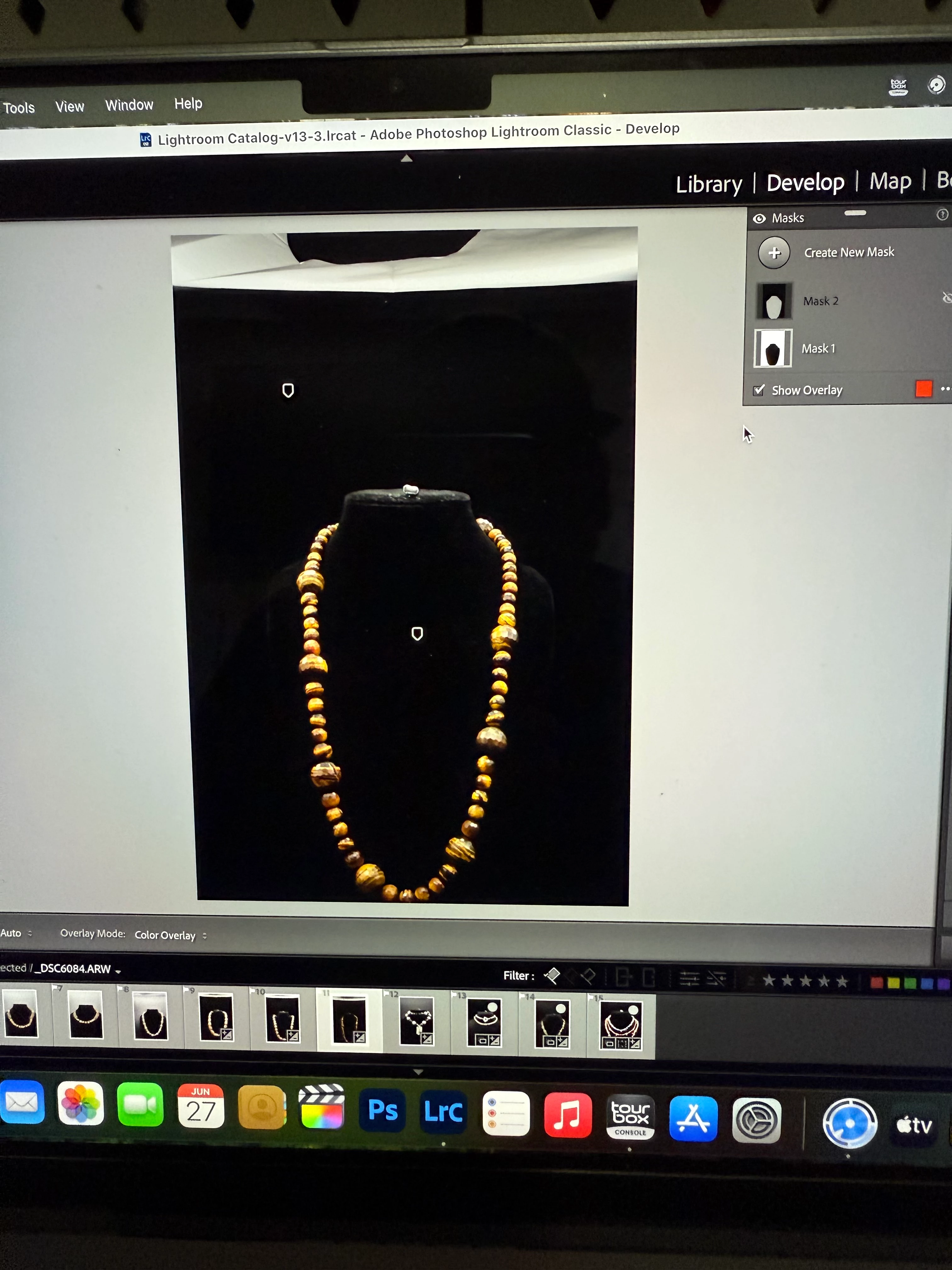Open the TourBox menu bar icon
The width and height of the screenshot is (952, 1270).
pyautogui.click(x=898, y=86)
